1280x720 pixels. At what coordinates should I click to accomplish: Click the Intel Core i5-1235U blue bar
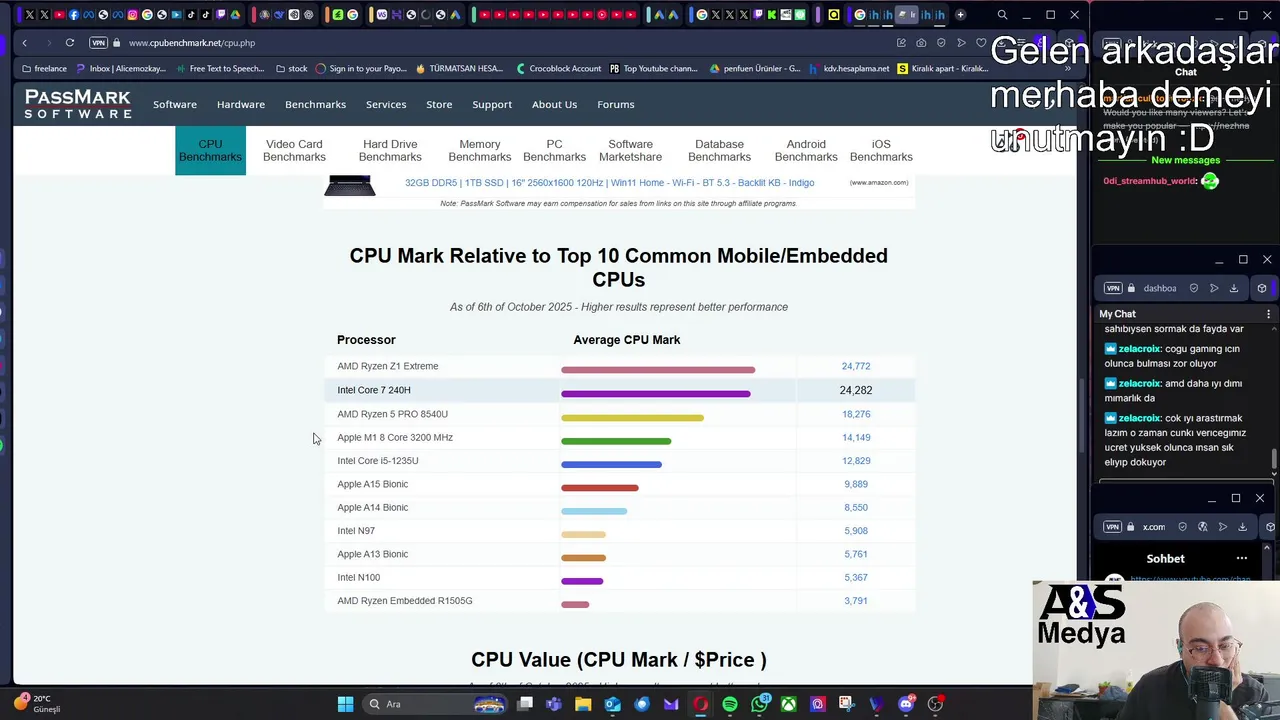pyautogui.click(x=611, y=464)
